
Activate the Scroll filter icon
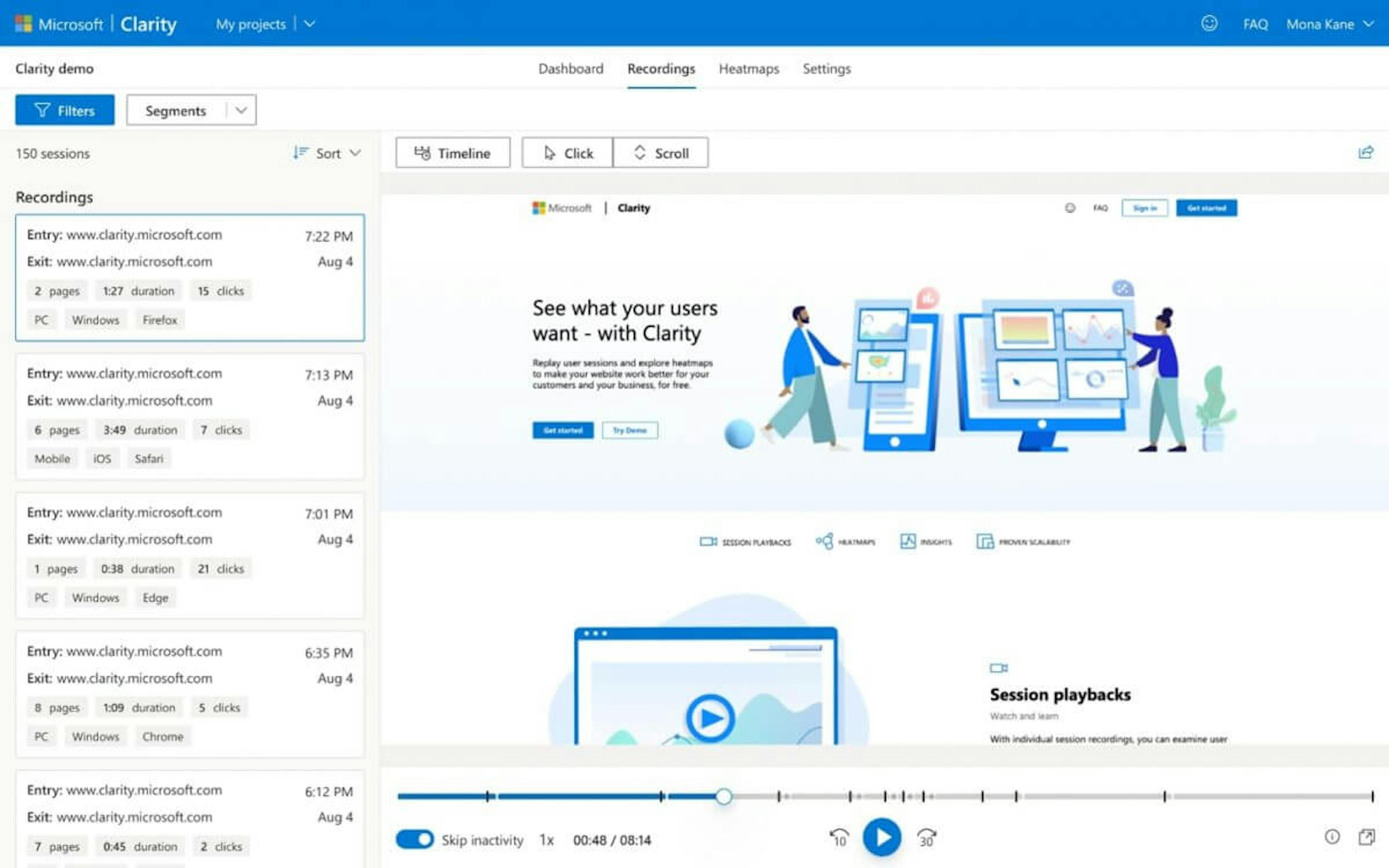point(640,153)
